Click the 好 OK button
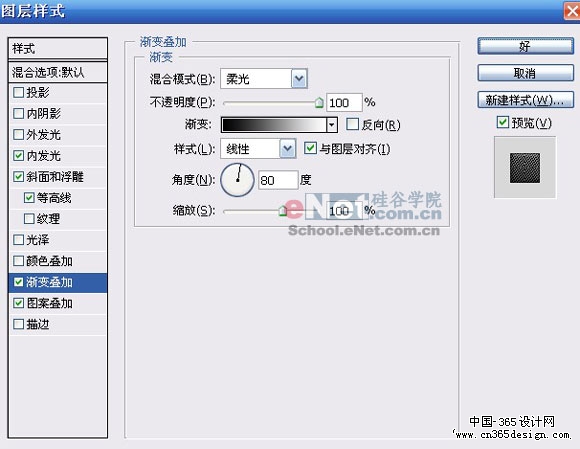Screen dimensions: 580x449 [x=526, y=46]
